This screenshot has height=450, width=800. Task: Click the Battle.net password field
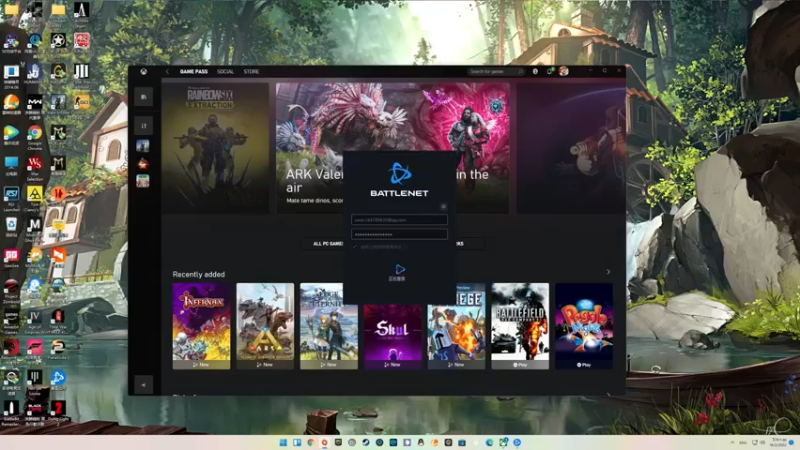(399, 234)
